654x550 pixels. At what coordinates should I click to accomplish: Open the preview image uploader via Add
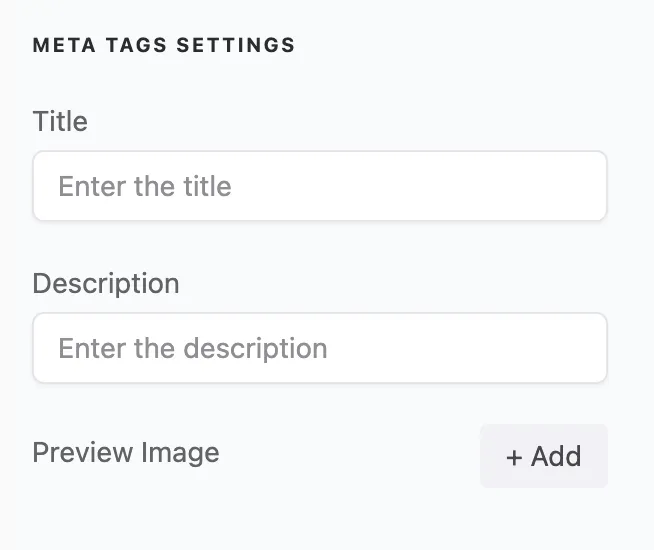[544, 456]
